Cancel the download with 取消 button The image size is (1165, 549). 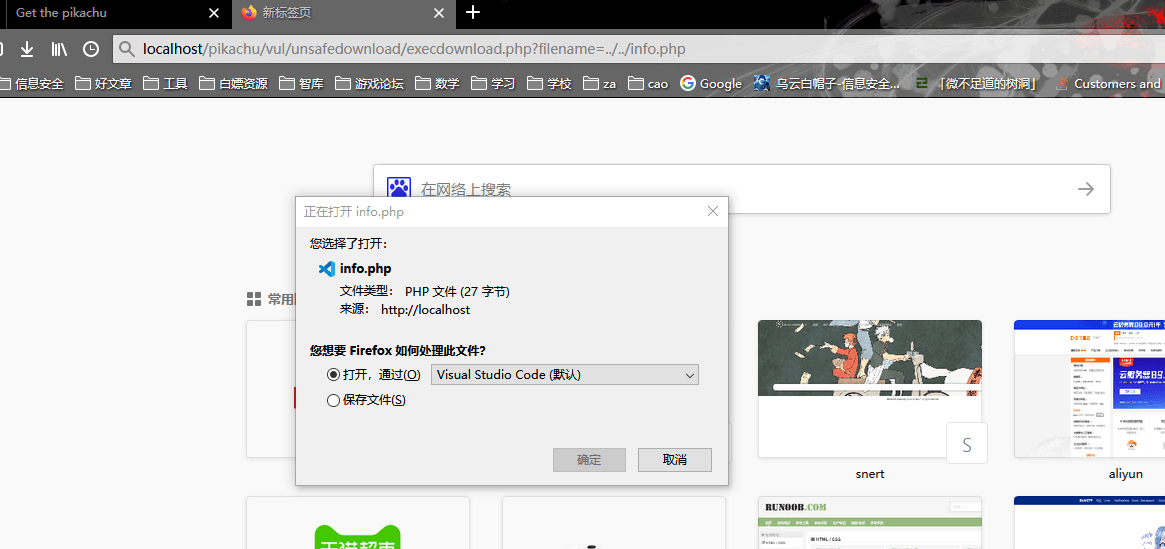coord(675,460)
